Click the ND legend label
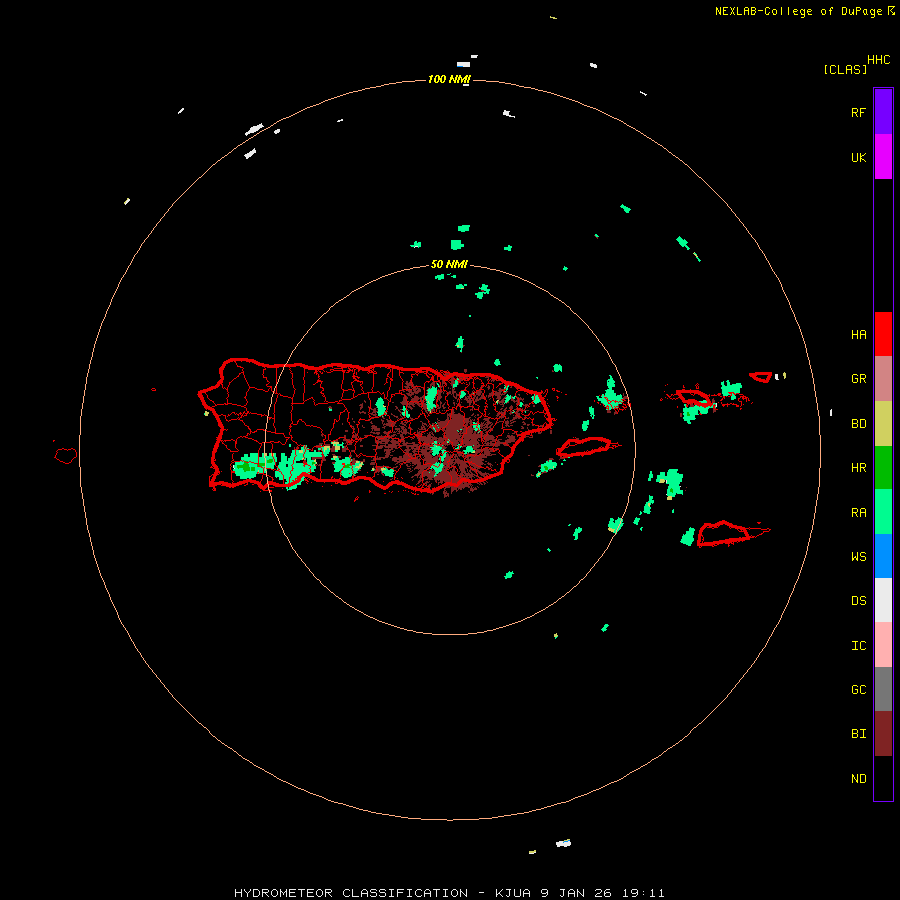The image size is (900, 900). 858,779
